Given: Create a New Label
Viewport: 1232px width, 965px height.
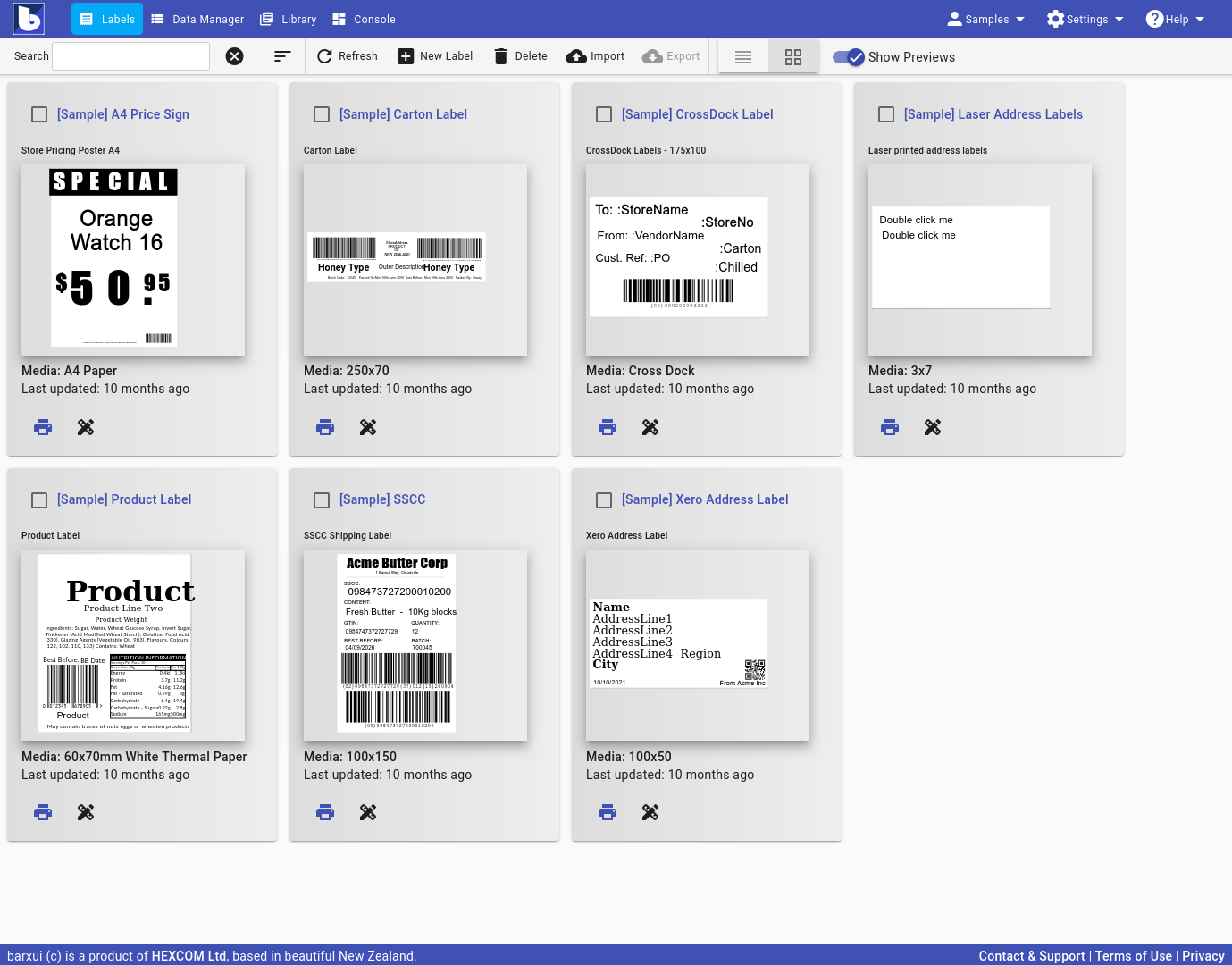Looking at the screenshot, I should (434, 55).
